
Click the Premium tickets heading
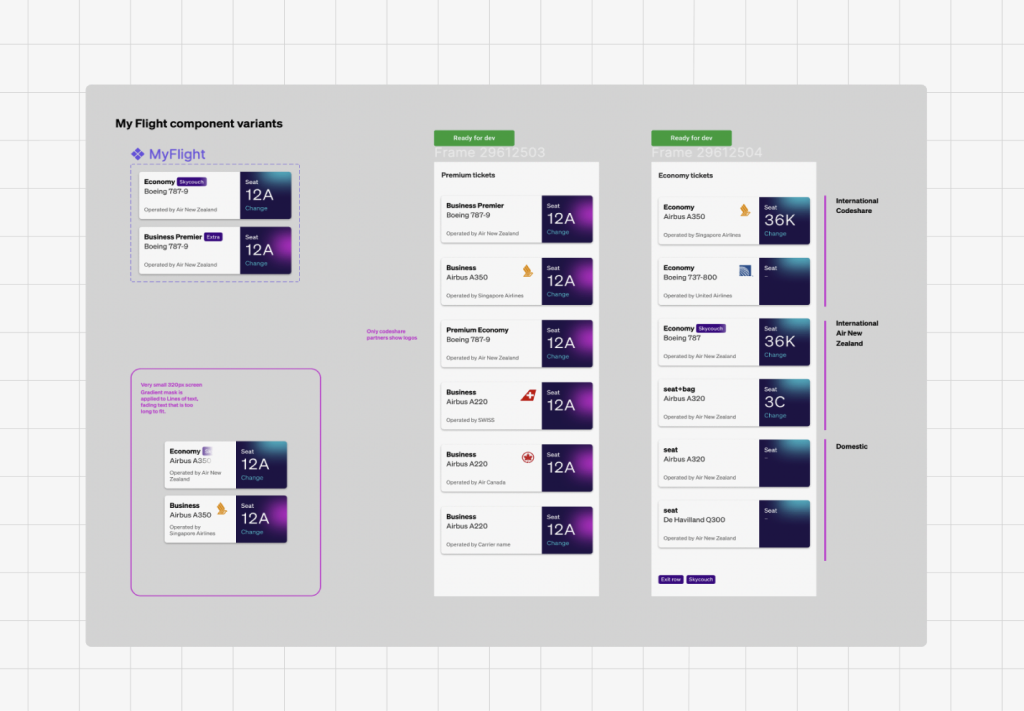coord(468,175)
